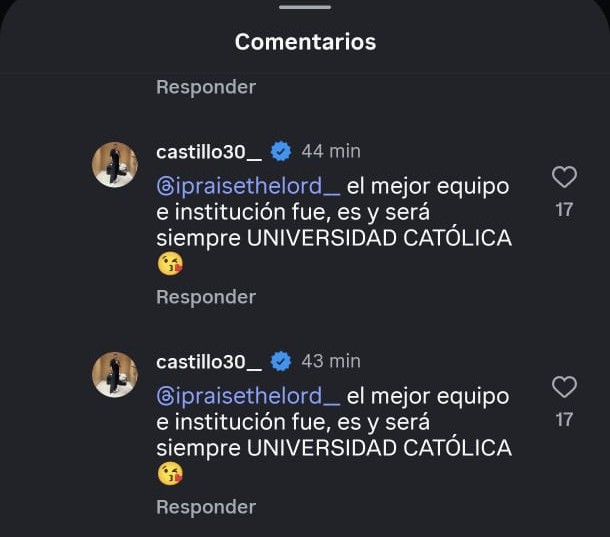View the 17 likes count on the 43 min comment
Image resolution: width=610 pixels, height=537 pixels.
pos(564,420)
